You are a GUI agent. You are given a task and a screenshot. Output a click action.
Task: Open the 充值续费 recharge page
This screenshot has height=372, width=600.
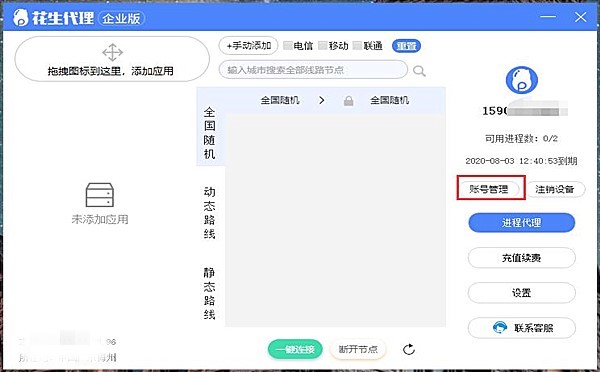[522, 258]
